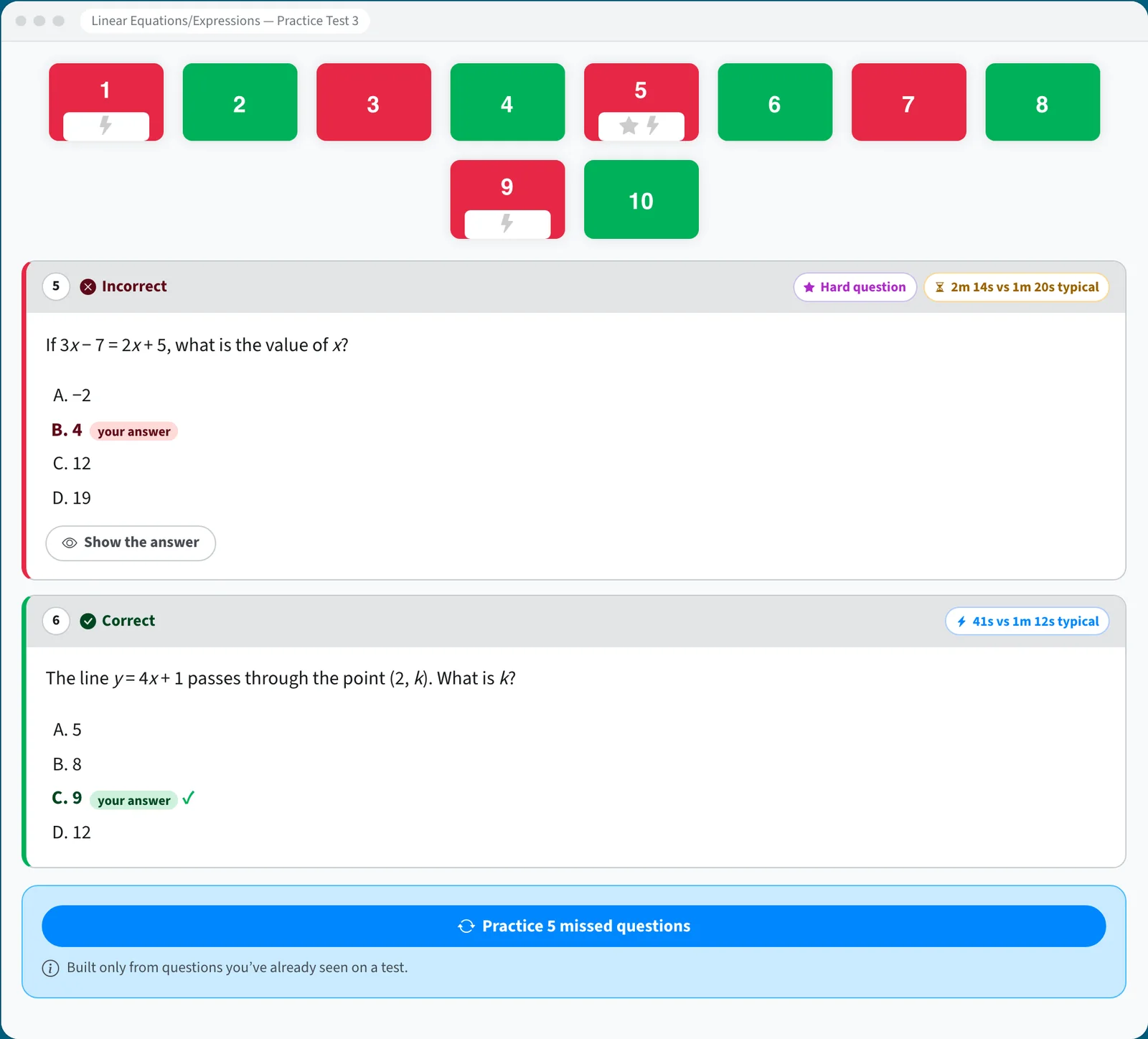1148x1039 pixels.
Task: Click lightning bolt icon on tile 5
Action: click(x=653, y=126)
